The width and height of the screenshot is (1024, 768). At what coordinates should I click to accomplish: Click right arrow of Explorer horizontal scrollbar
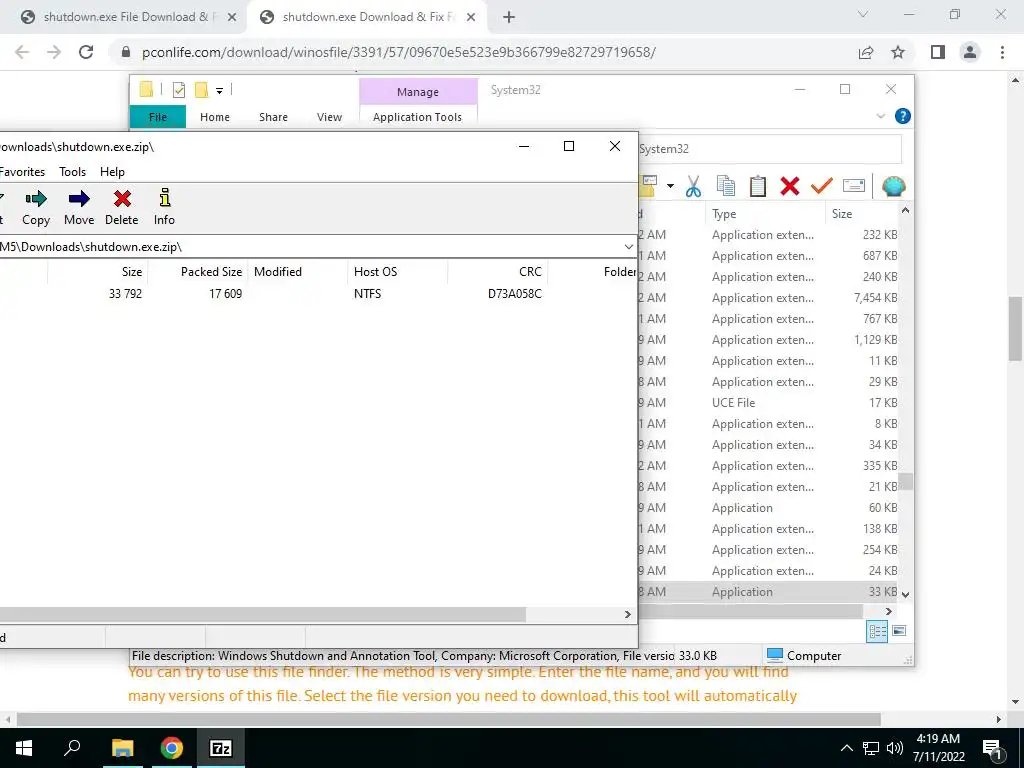[x=888, y=611]
